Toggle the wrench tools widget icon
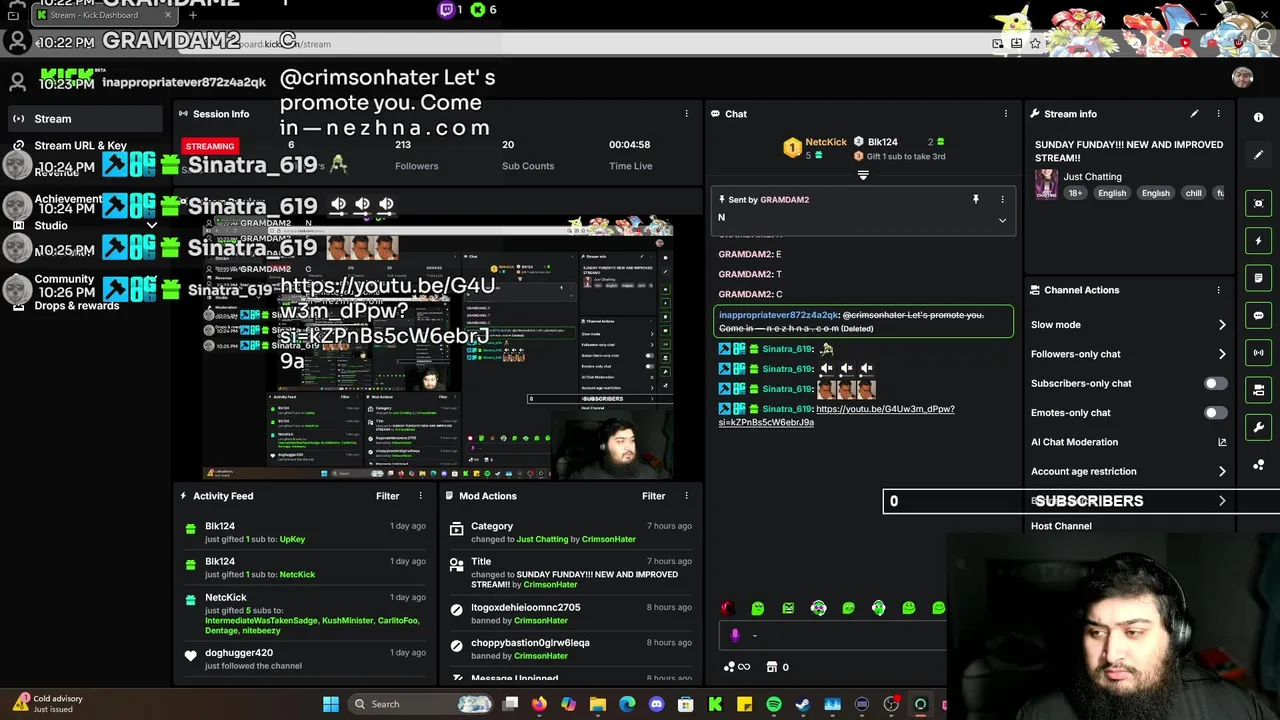The height and width of the screenshot is (720, 1280). 1258,427
